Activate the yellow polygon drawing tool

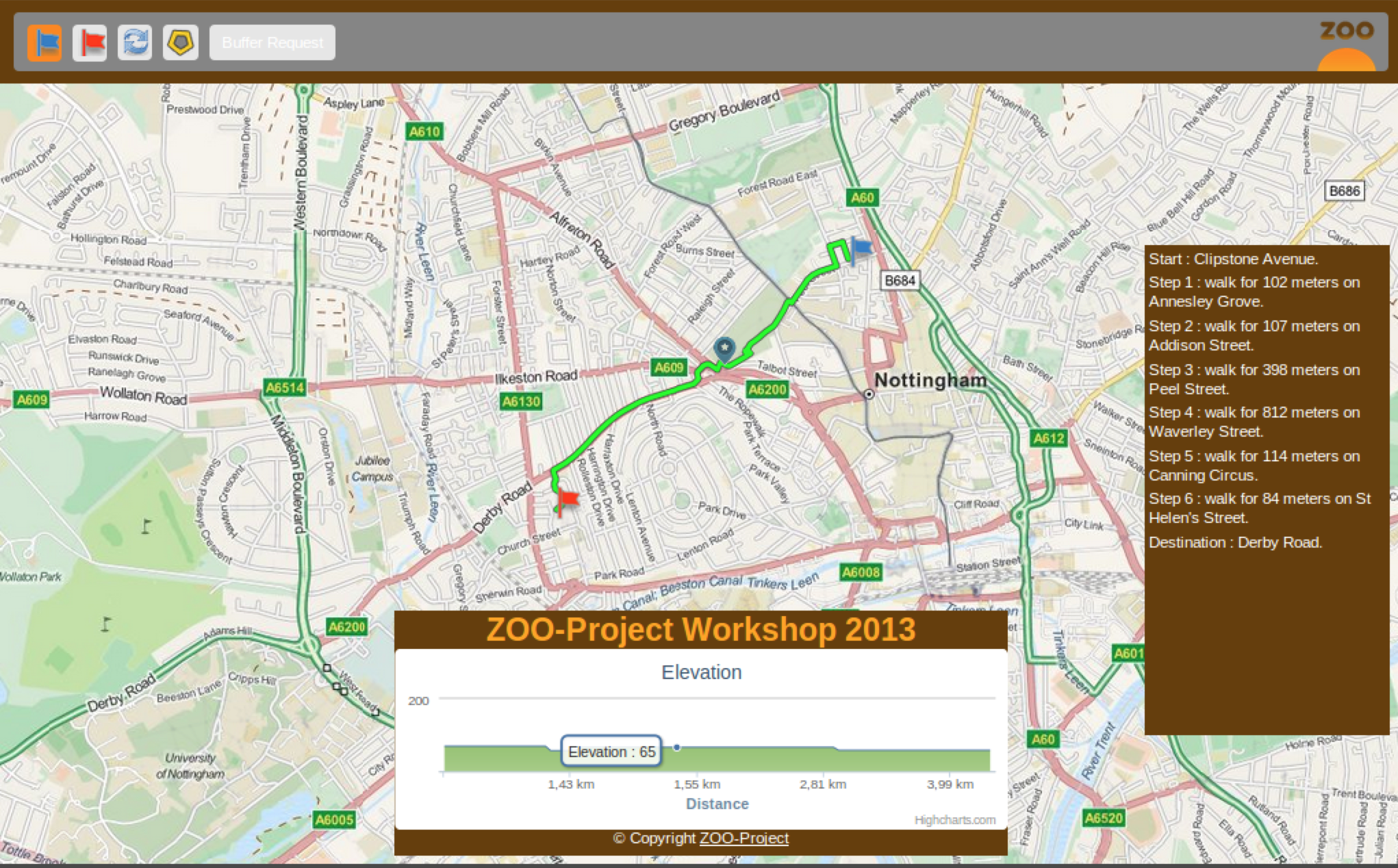180,43
